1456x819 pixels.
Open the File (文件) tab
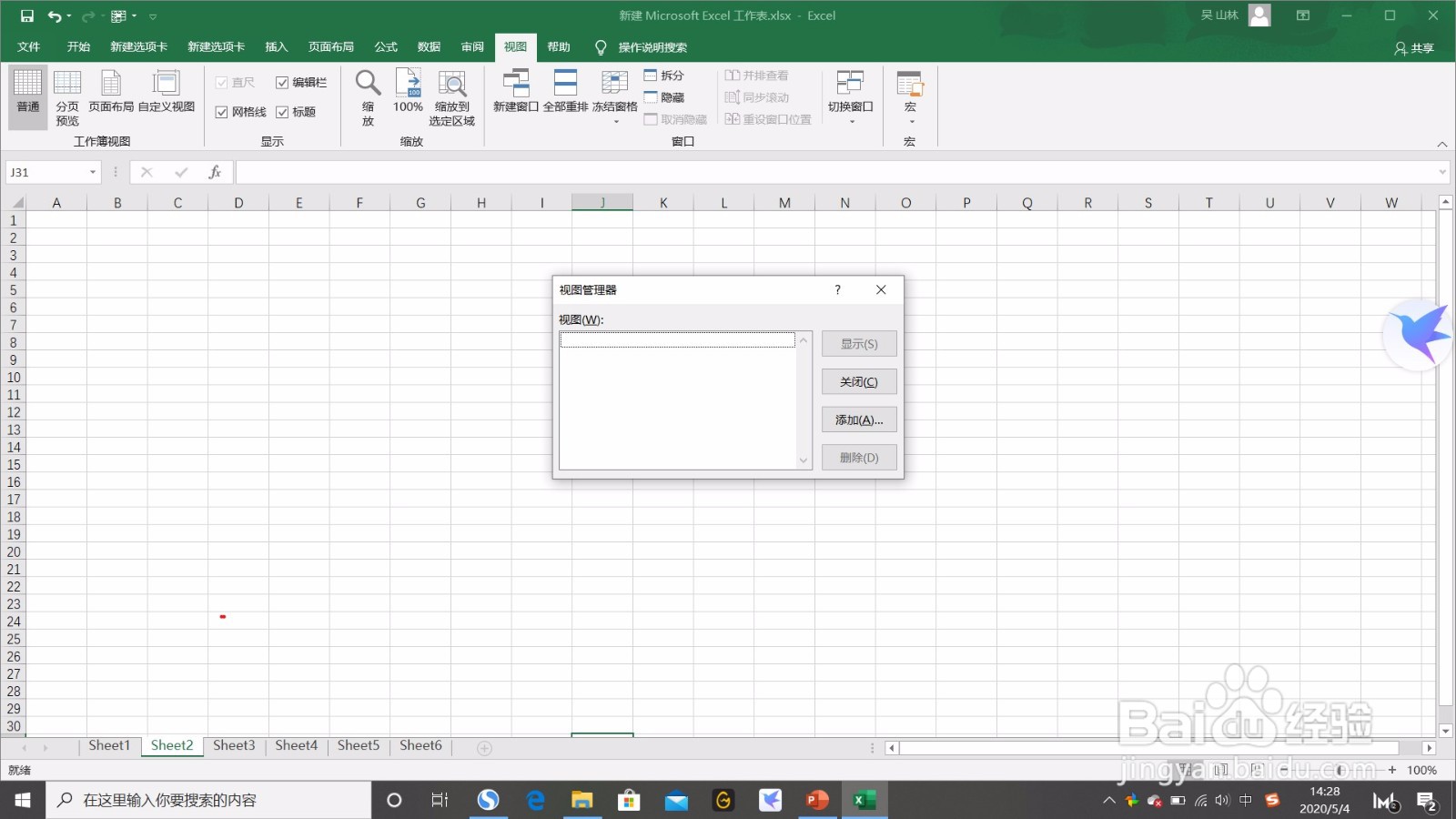[29, 47]
